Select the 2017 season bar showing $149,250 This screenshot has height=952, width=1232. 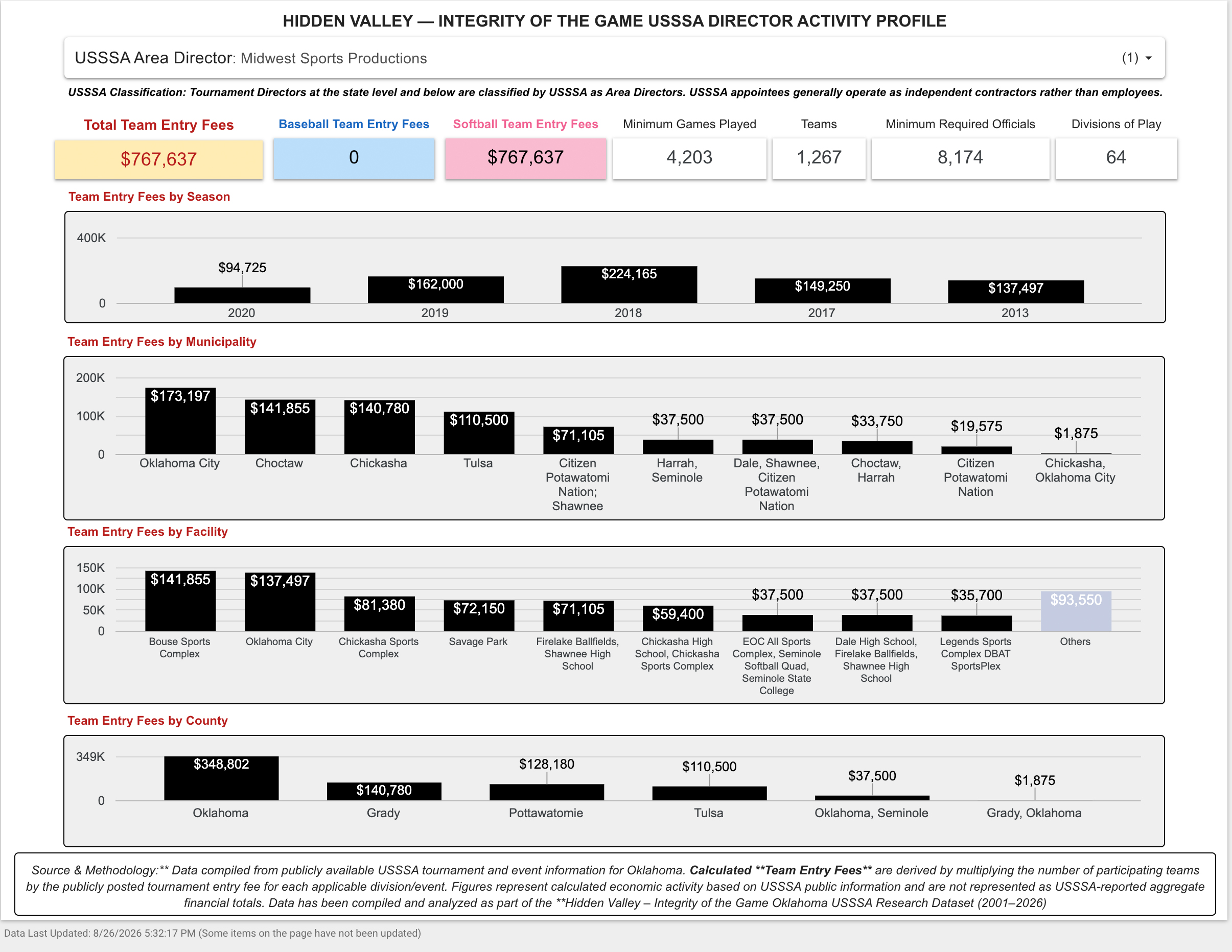(x=823, y=291)
